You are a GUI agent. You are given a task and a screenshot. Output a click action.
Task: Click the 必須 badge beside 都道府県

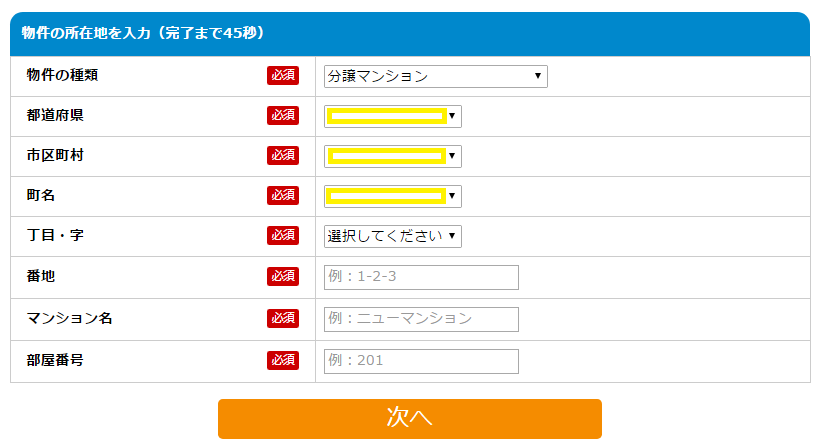point(283,115)
